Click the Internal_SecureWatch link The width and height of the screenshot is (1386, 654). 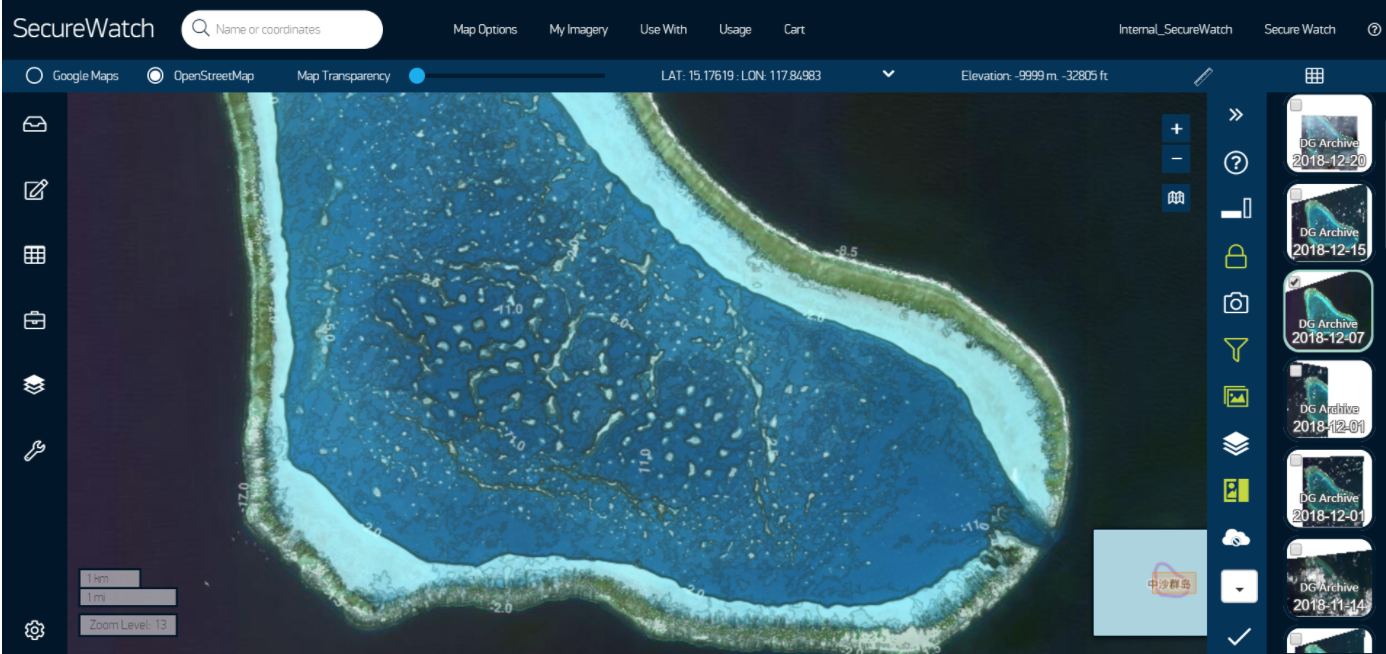1175,30
